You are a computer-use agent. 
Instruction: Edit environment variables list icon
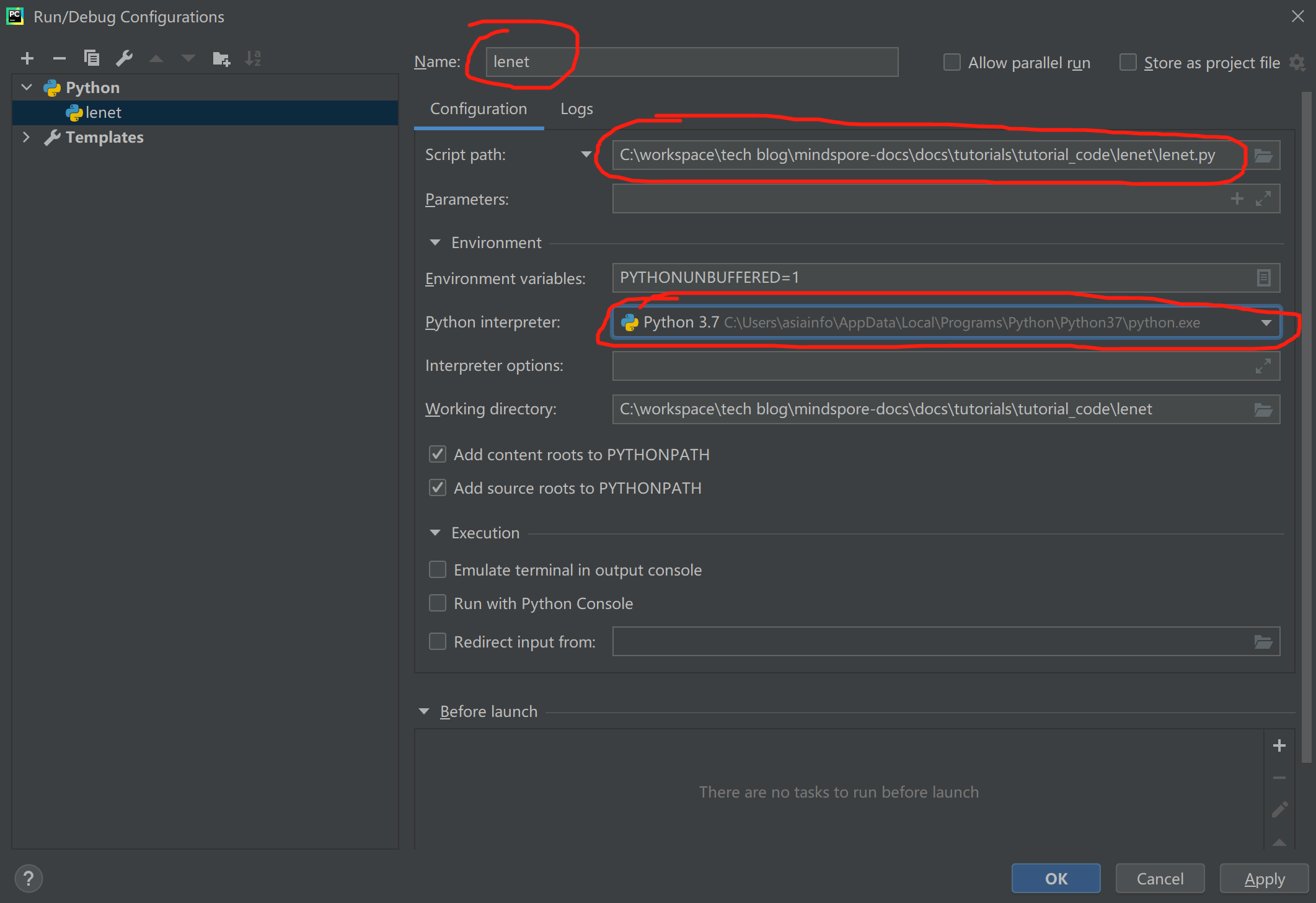1263,278
